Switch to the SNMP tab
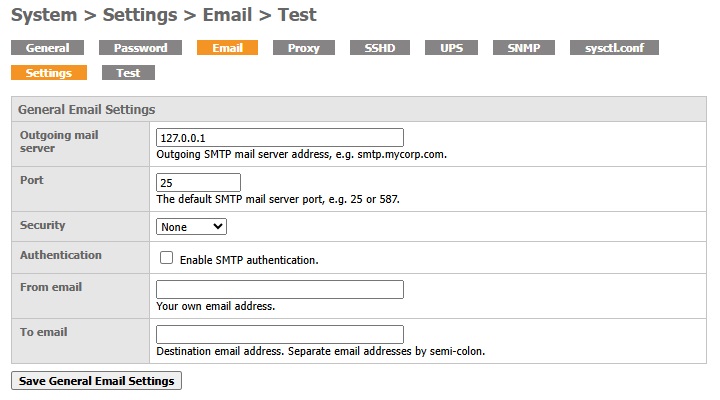This screenshot has height=400, width=720. click(x=523, y=48)
